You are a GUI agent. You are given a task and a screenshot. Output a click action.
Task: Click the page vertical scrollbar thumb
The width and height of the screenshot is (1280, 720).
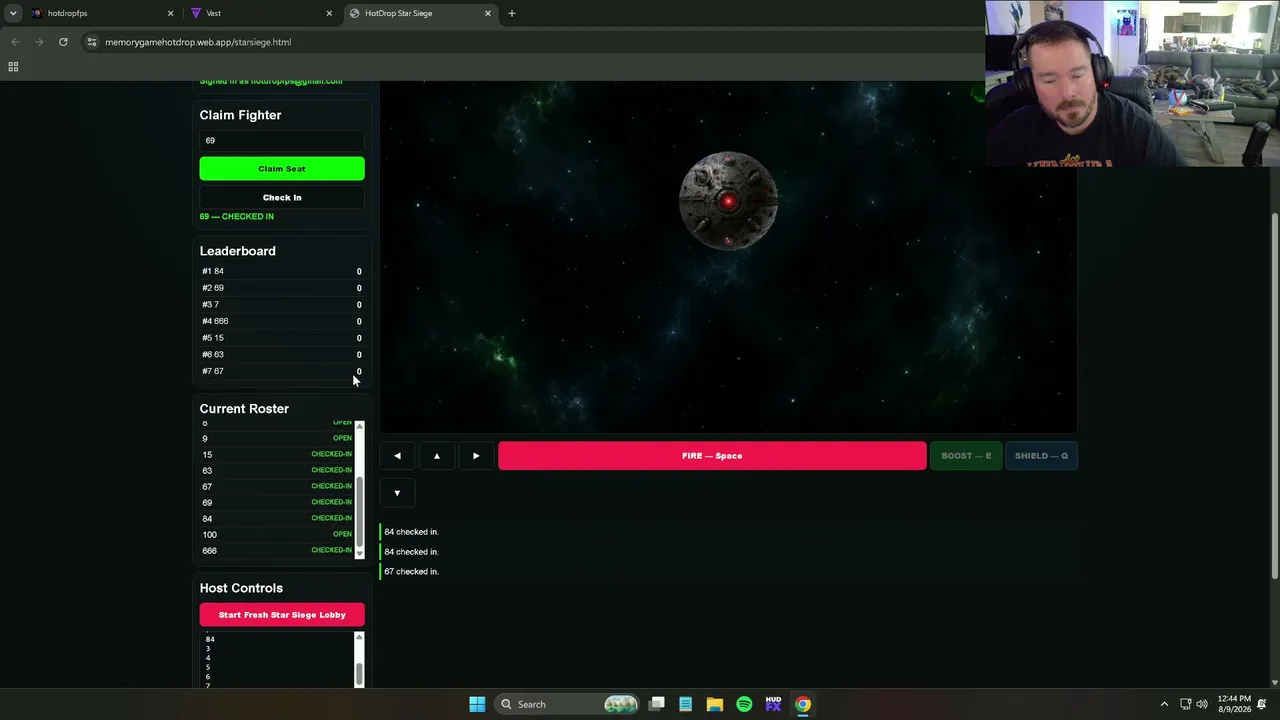pos(1274,395)
